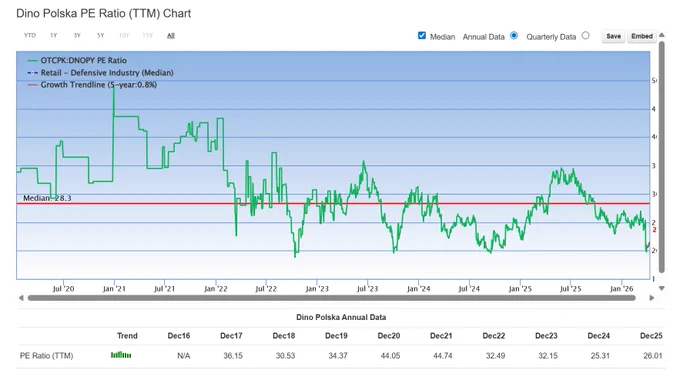
Task: Click the Save button
Action: click(x=613, y=36)
